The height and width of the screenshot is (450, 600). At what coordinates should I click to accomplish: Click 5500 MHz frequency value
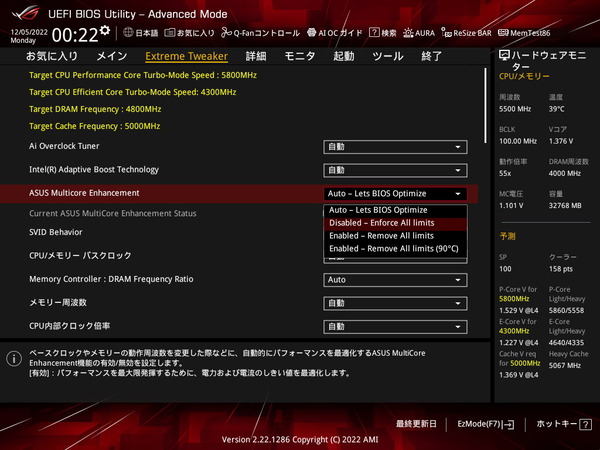tap(515, 109)
